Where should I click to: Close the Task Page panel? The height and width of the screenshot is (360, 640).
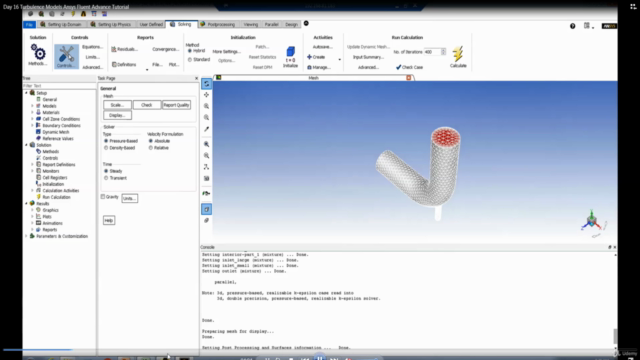tap(196, 78)
